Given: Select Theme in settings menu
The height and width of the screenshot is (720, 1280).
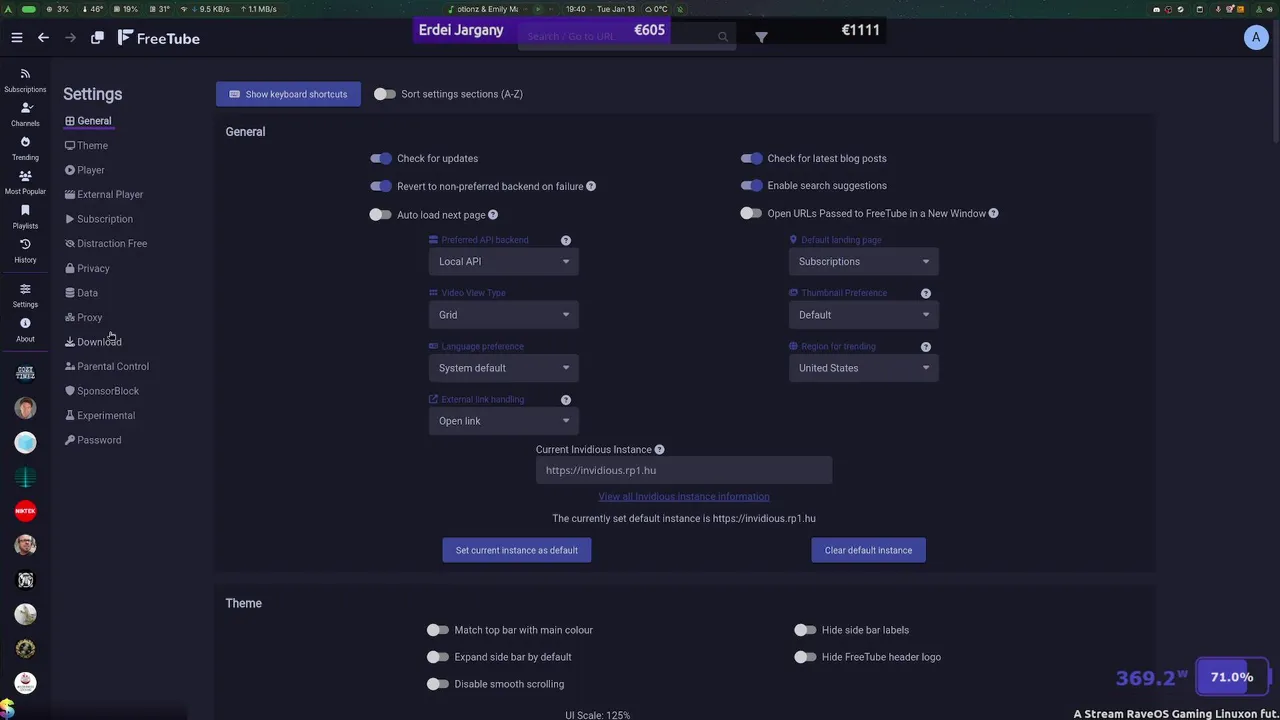Looking at the screenshot, I should (86, 146).
